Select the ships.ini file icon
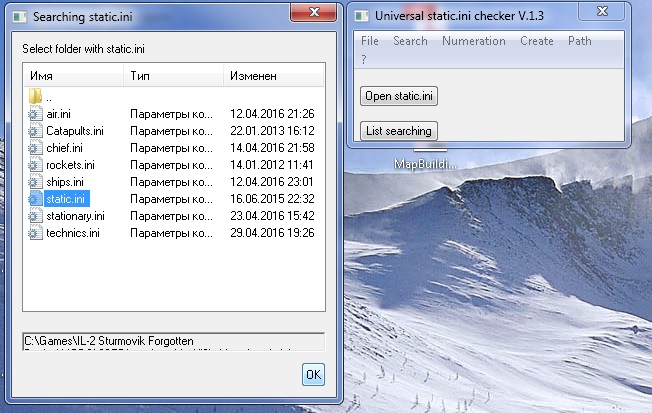Image resolution: width=652 pixels, height=413 pixels. (35, 182)
